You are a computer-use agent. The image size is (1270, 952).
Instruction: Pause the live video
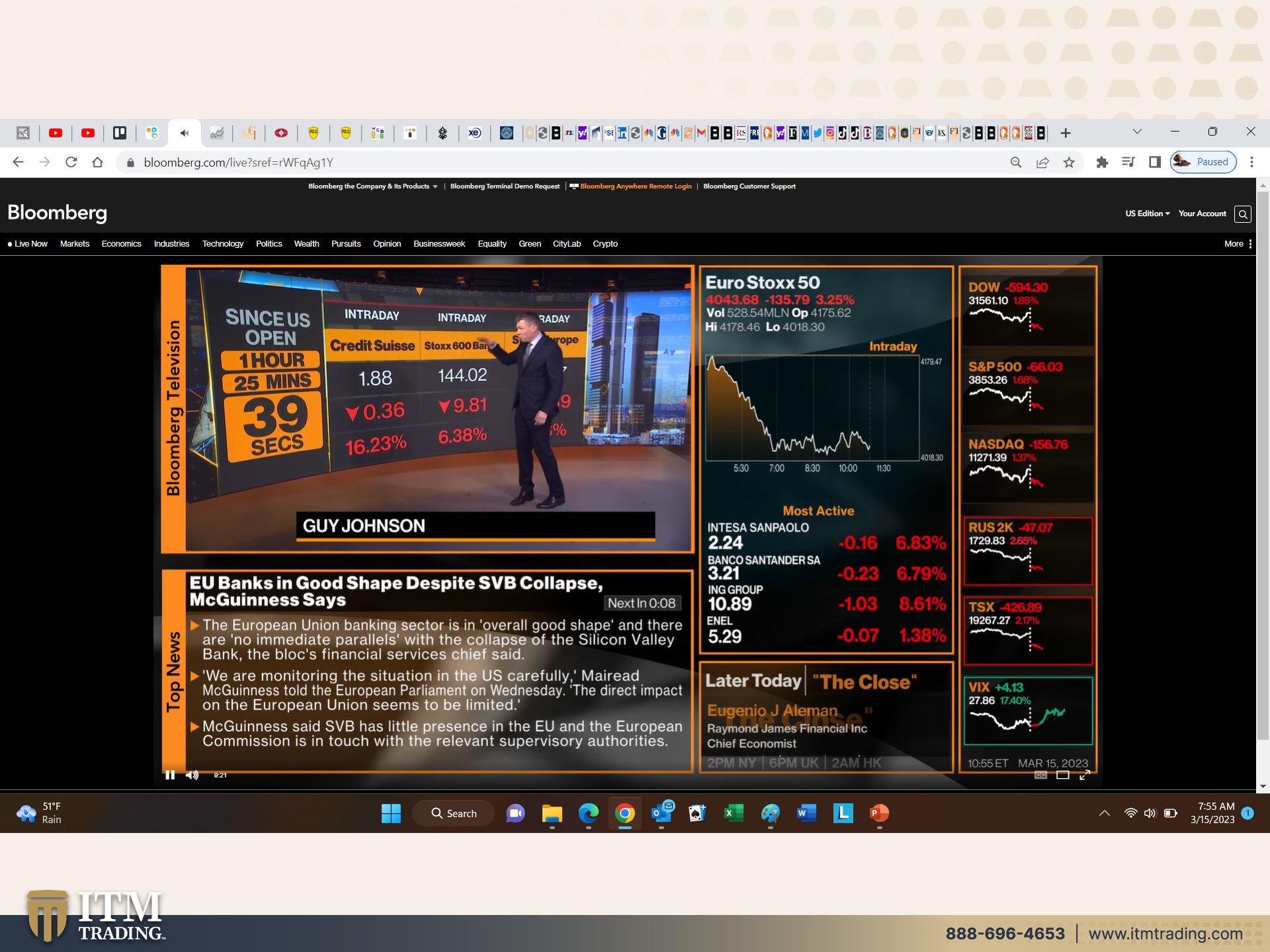tap(170, 775)
